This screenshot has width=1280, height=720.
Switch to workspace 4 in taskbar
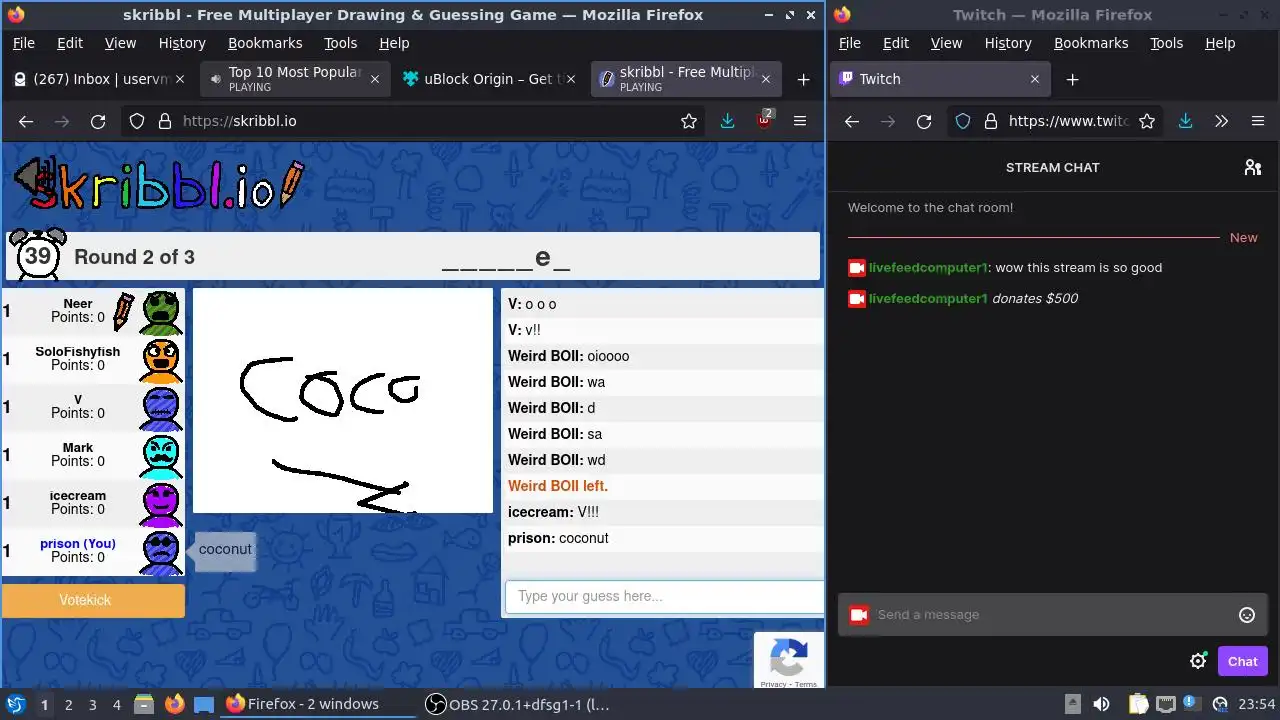(x=116, y=704)
